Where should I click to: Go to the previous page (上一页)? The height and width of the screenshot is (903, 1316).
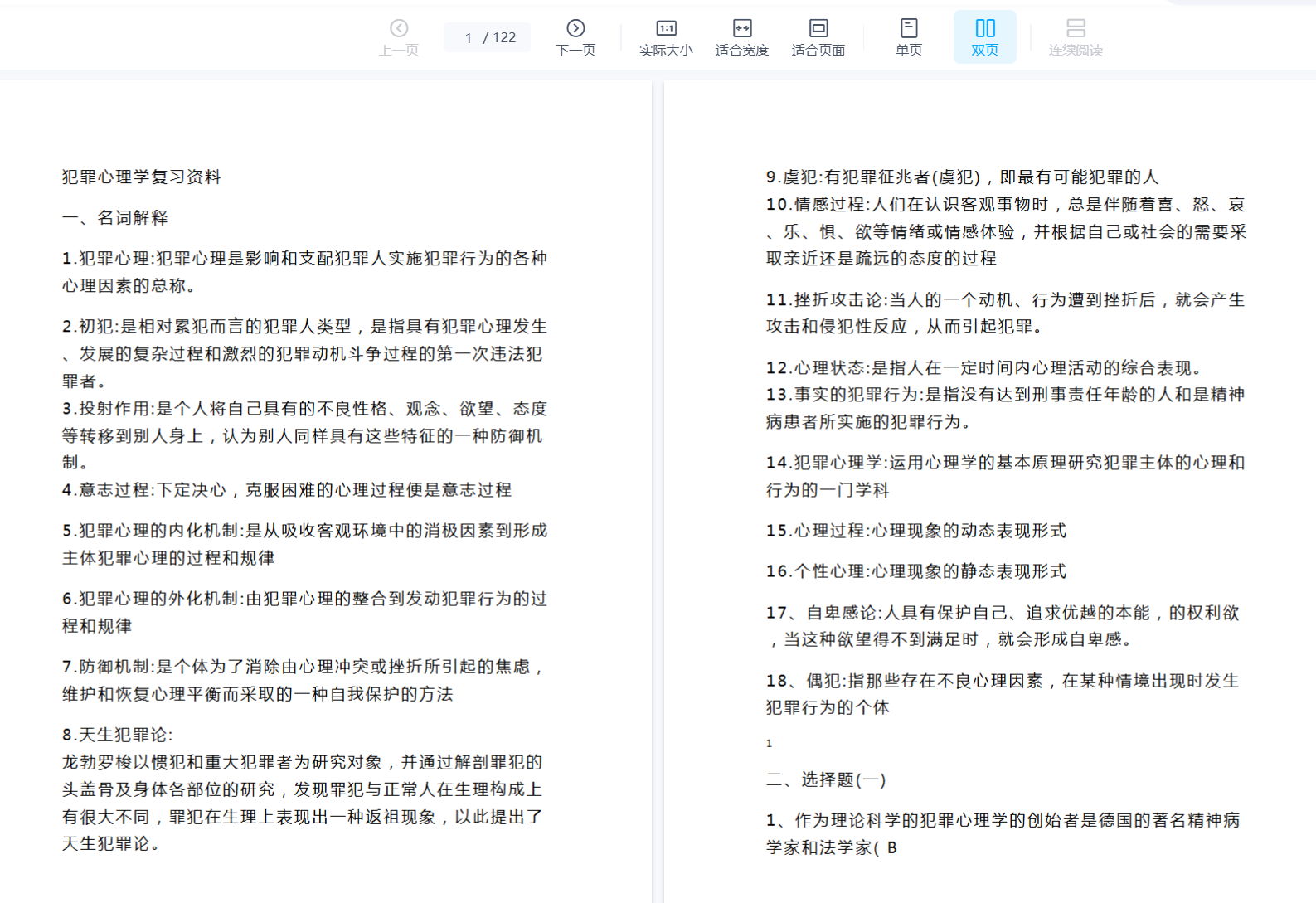click(x=399, y=37)
